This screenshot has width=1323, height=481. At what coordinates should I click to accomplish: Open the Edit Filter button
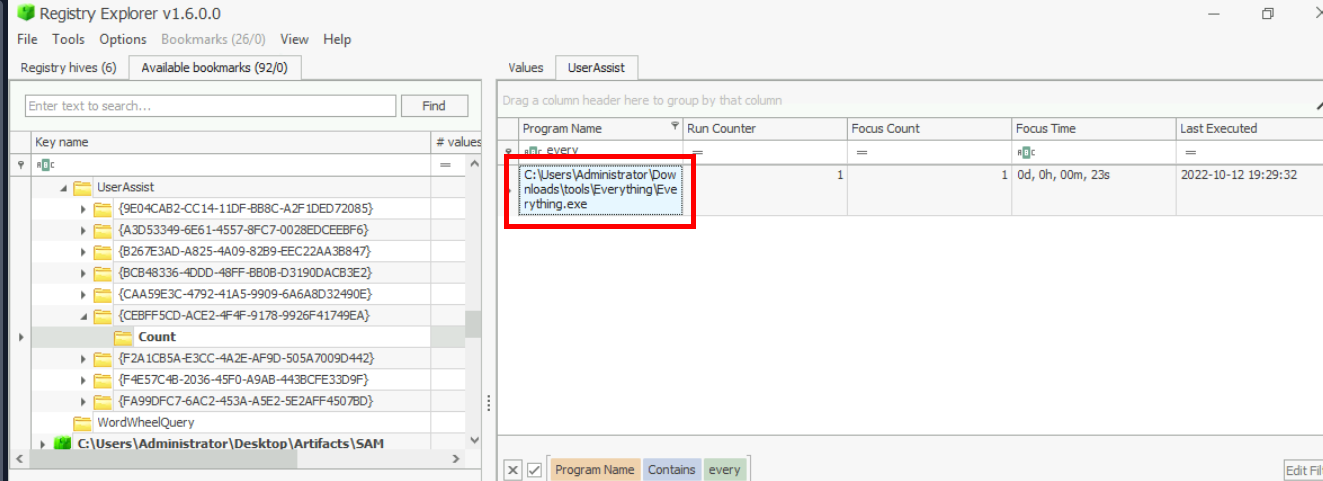pos(1303,470)
